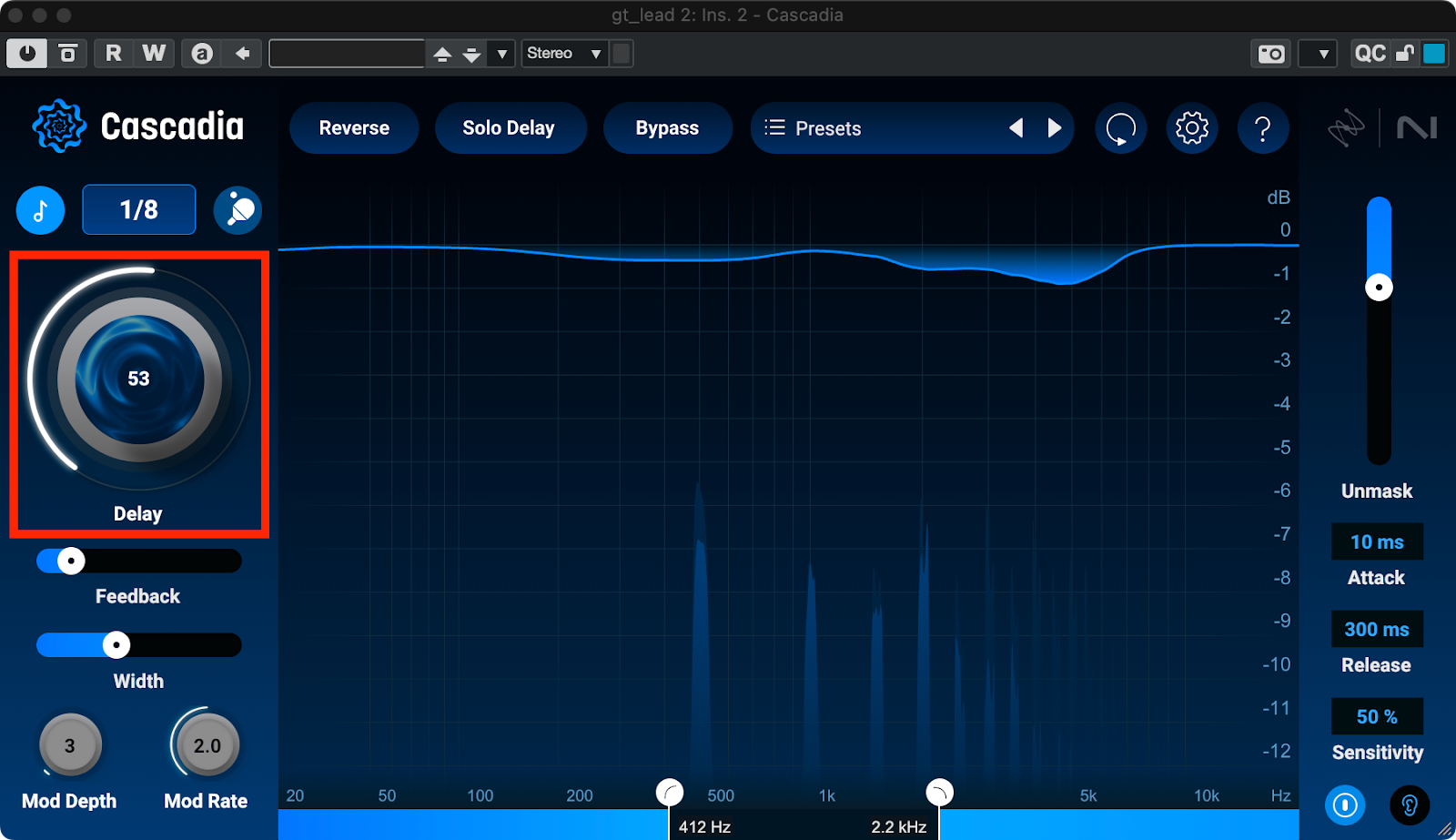Image resolution: width=1456 pixels, height=840 pixels.
Task: Toggle tempo sync music note button
Action: coord(40,210)
